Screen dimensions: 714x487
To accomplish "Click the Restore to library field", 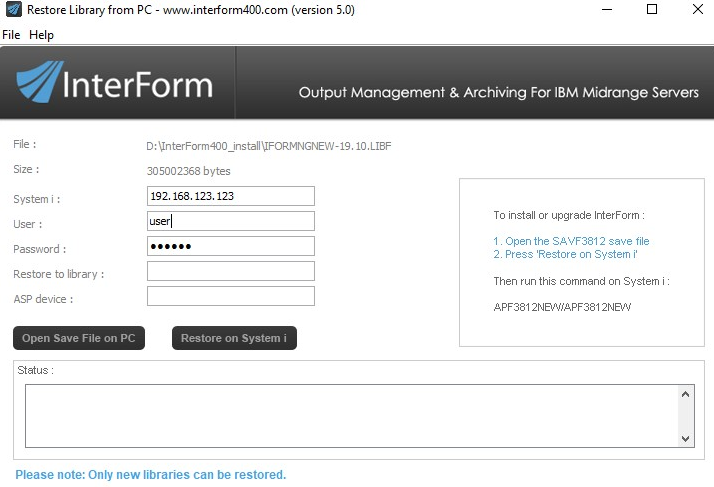I will tap(230, 271).
